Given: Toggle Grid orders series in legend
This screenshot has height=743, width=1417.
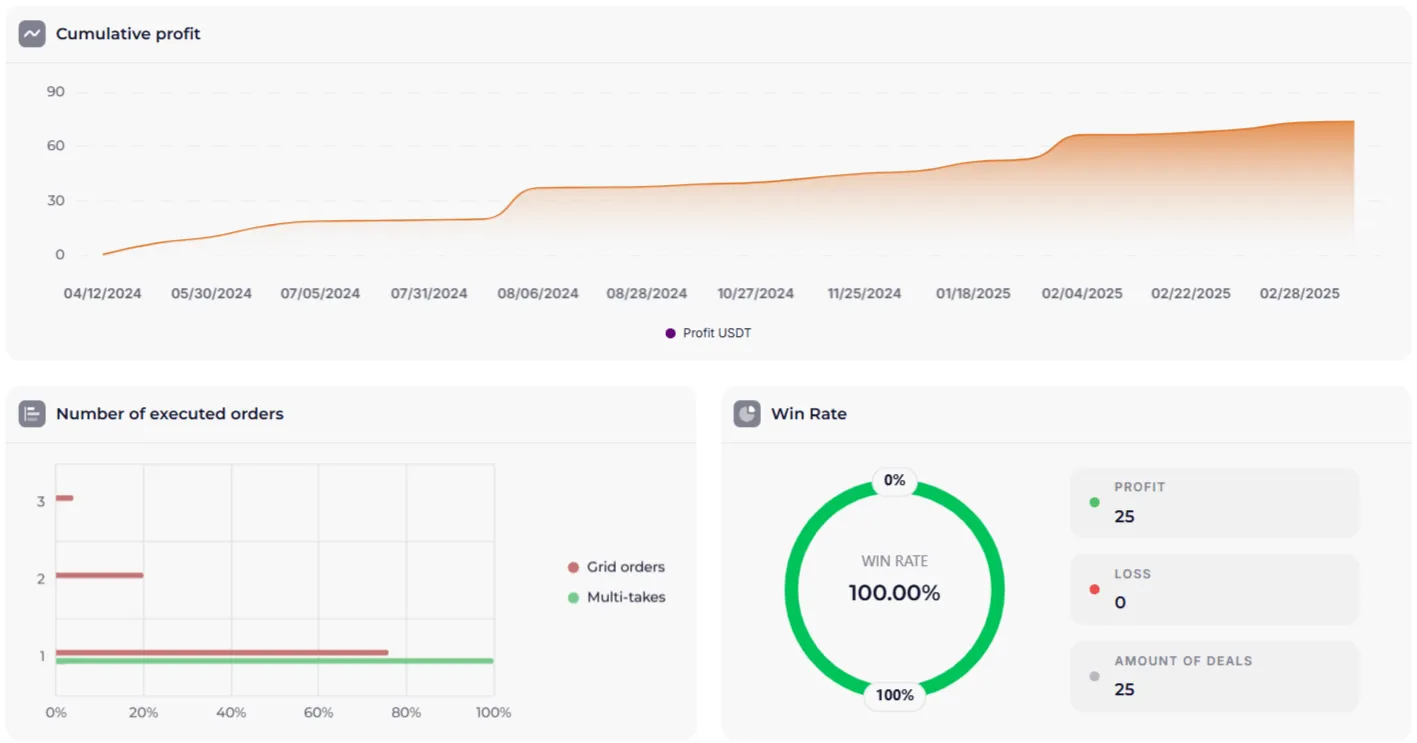Looking at the screenshot, I should (616, 567).
